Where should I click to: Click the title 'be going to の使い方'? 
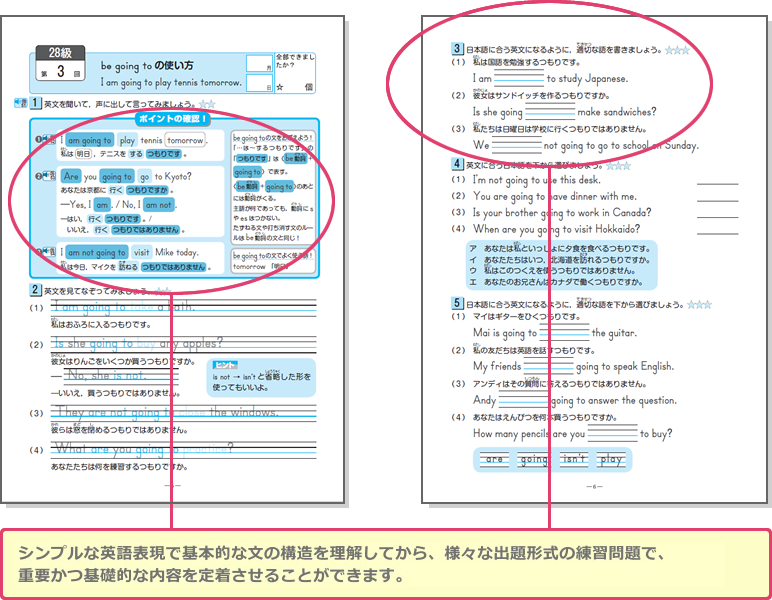[x=147, y=65]
